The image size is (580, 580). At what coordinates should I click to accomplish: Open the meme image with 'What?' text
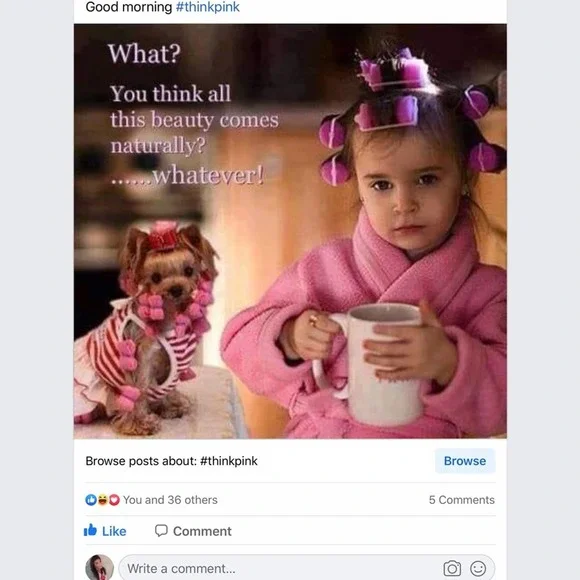click(x=290, y=231)
